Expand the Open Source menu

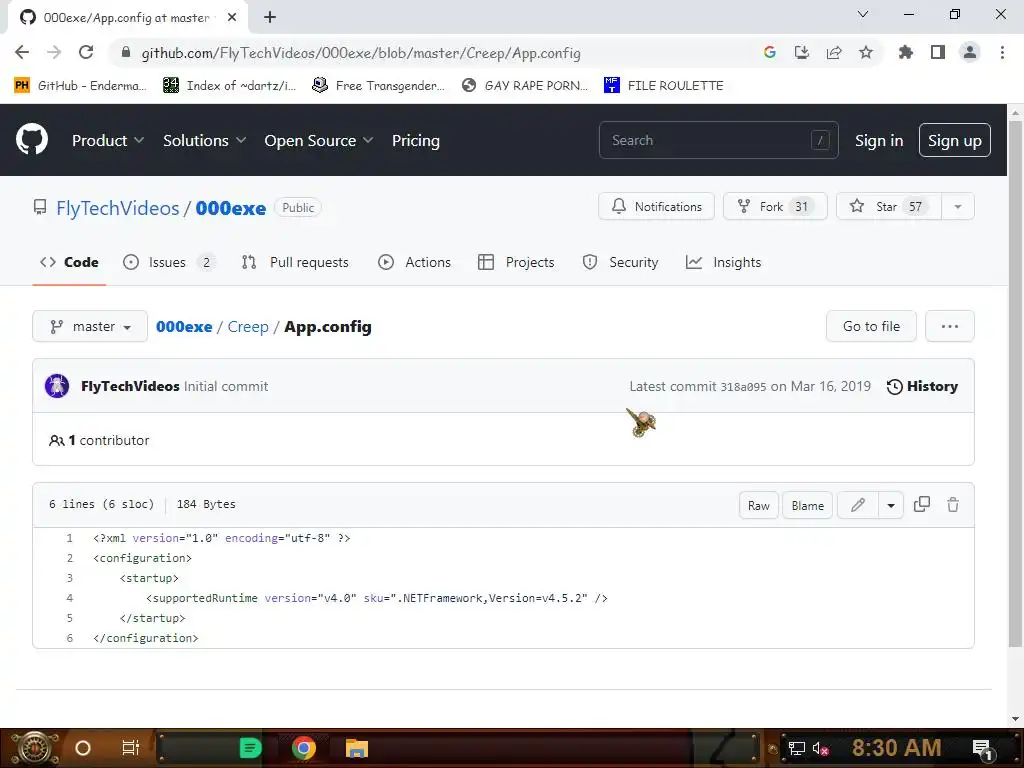tap(319, 140)
